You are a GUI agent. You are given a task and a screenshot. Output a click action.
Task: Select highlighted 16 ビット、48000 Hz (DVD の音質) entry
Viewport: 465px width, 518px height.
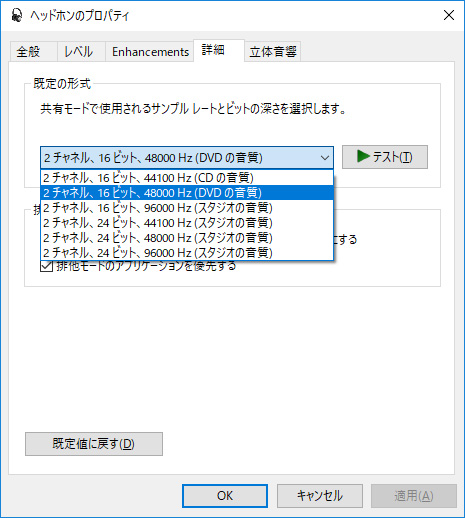tap(187, 193)
